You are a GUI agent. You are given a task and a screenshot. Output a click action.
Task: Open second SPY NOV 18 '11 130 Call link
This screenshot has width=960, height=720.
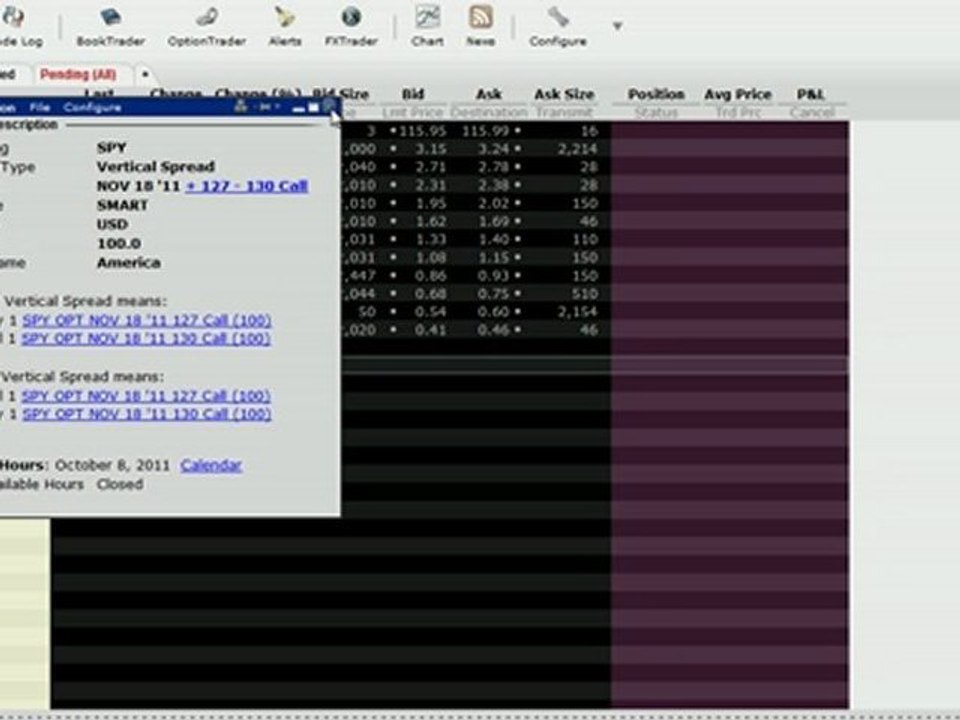pos(147,414)
